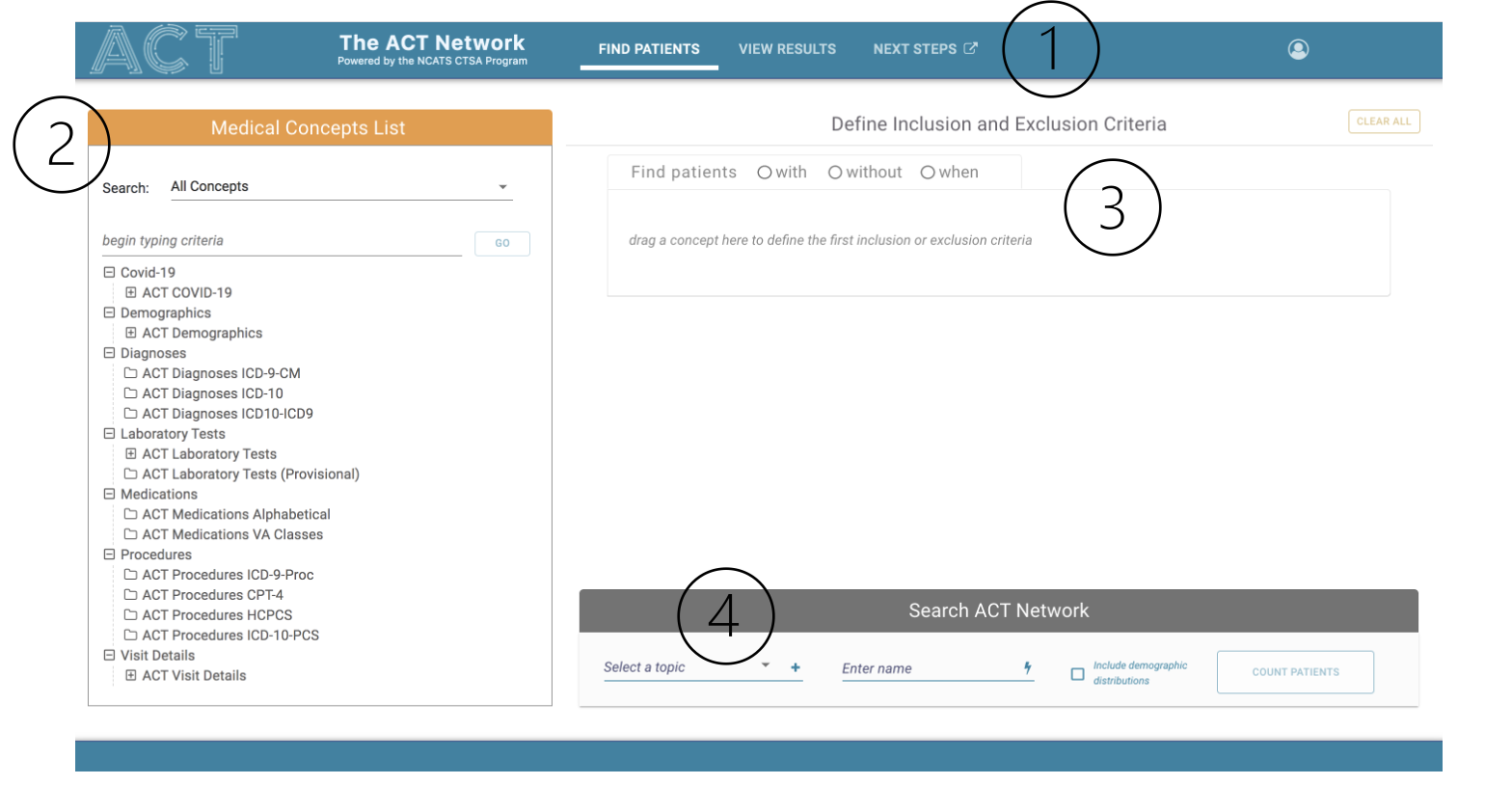Click the plus icon beside Select a topic
Image resolution: width=1512 pixels, height=785 pixels.
coord(796,667)
